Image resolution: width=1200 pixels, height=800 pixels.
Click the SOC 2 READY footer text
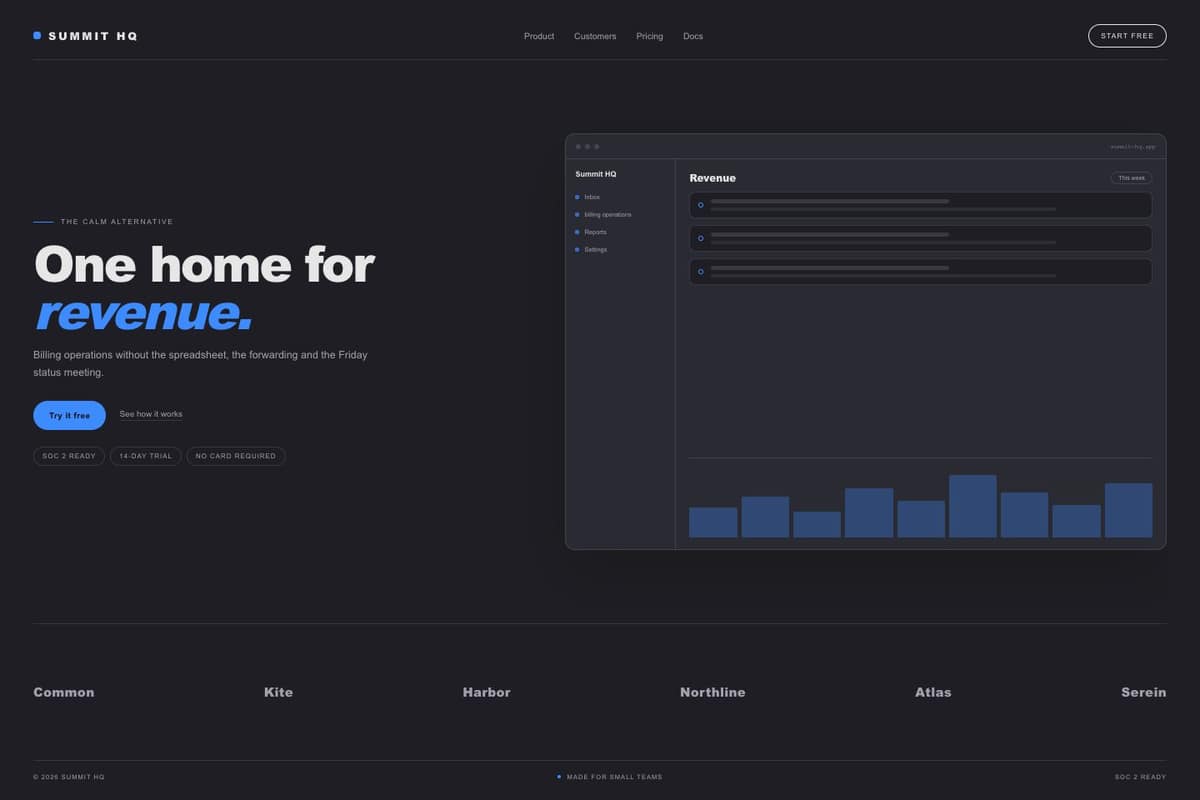coord(1141,777)
